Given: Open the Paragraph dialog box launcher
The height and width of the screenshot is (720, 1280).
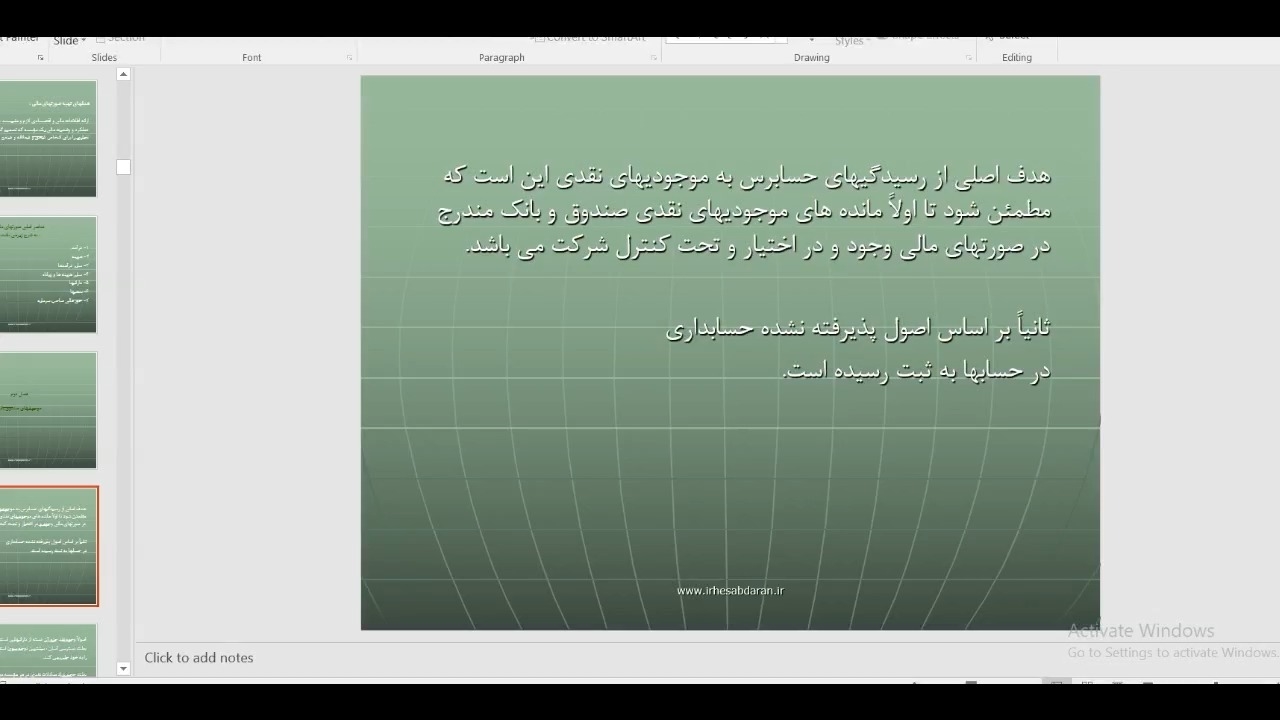Looking at the screenshot, I should (x=654, y=58).
